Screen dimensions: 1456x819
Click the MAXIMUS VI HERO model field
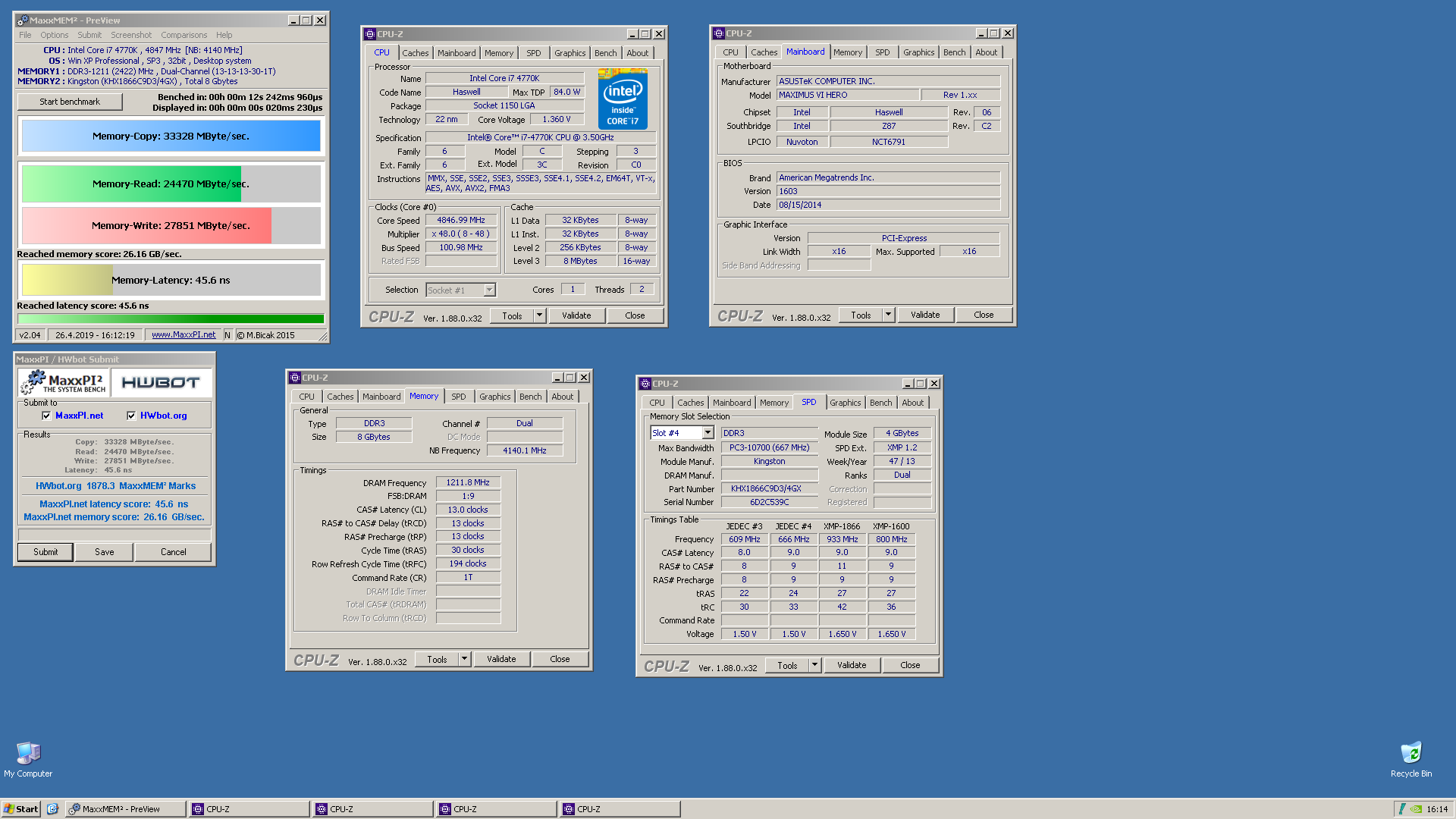[x=847, y=95]
